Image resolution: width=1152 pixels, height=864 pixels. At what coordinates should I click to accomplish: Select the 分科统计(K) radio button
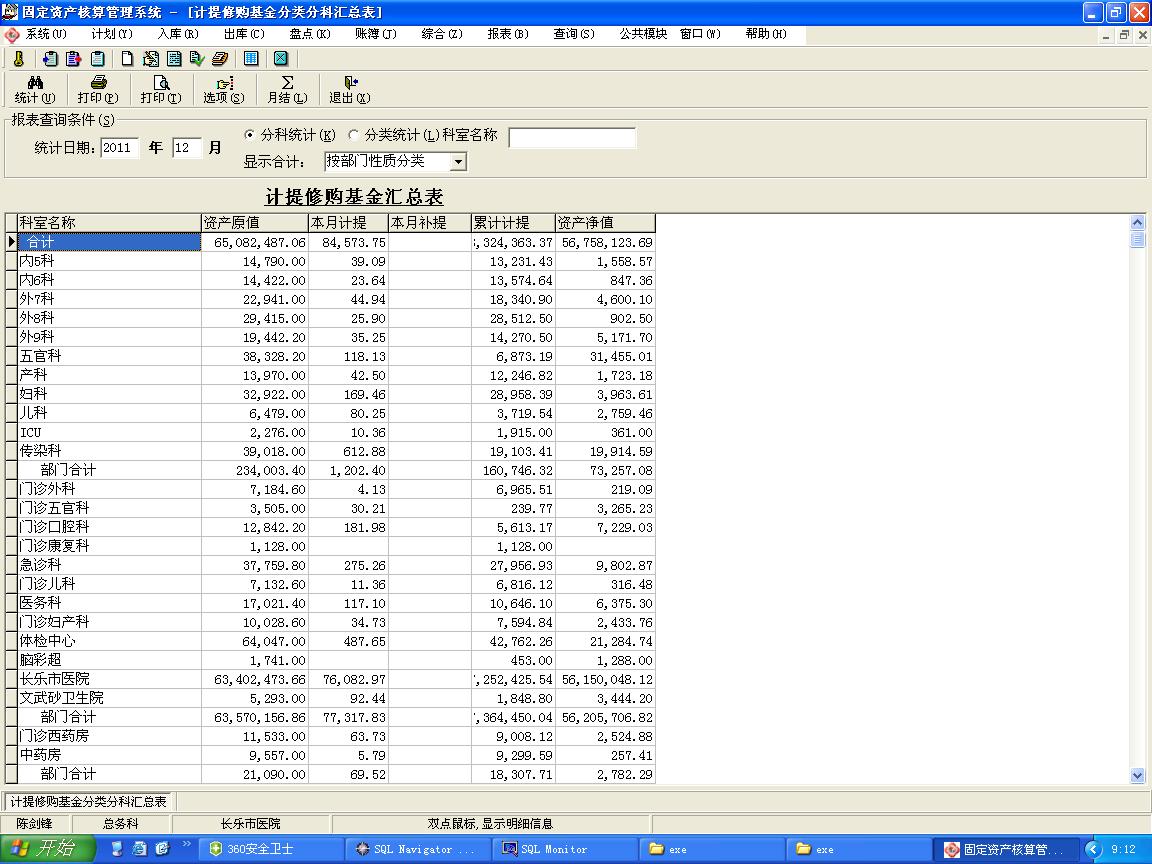(250, 135)
